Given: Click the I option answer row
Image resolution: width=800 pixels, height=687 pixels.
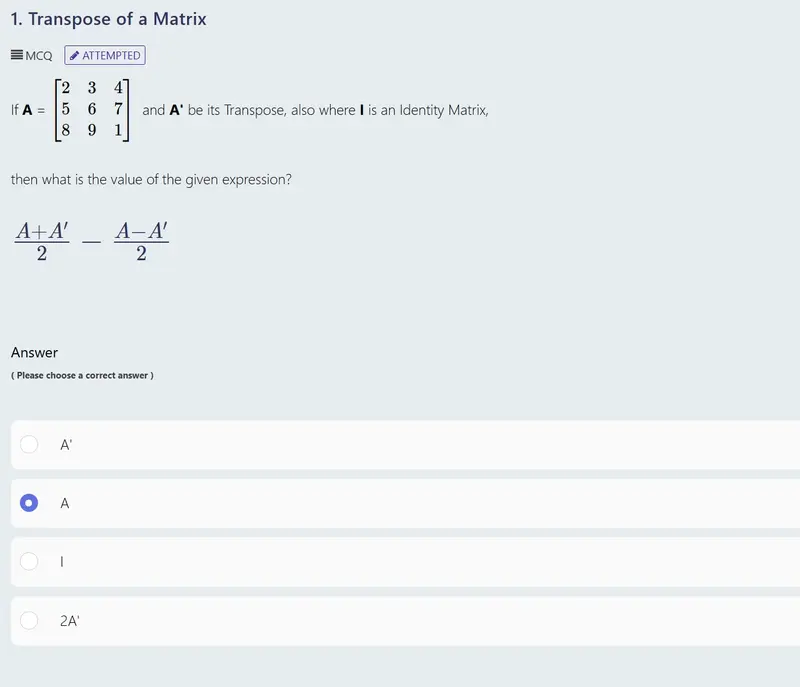Looking at the screenshot, I should pos(406,562).
